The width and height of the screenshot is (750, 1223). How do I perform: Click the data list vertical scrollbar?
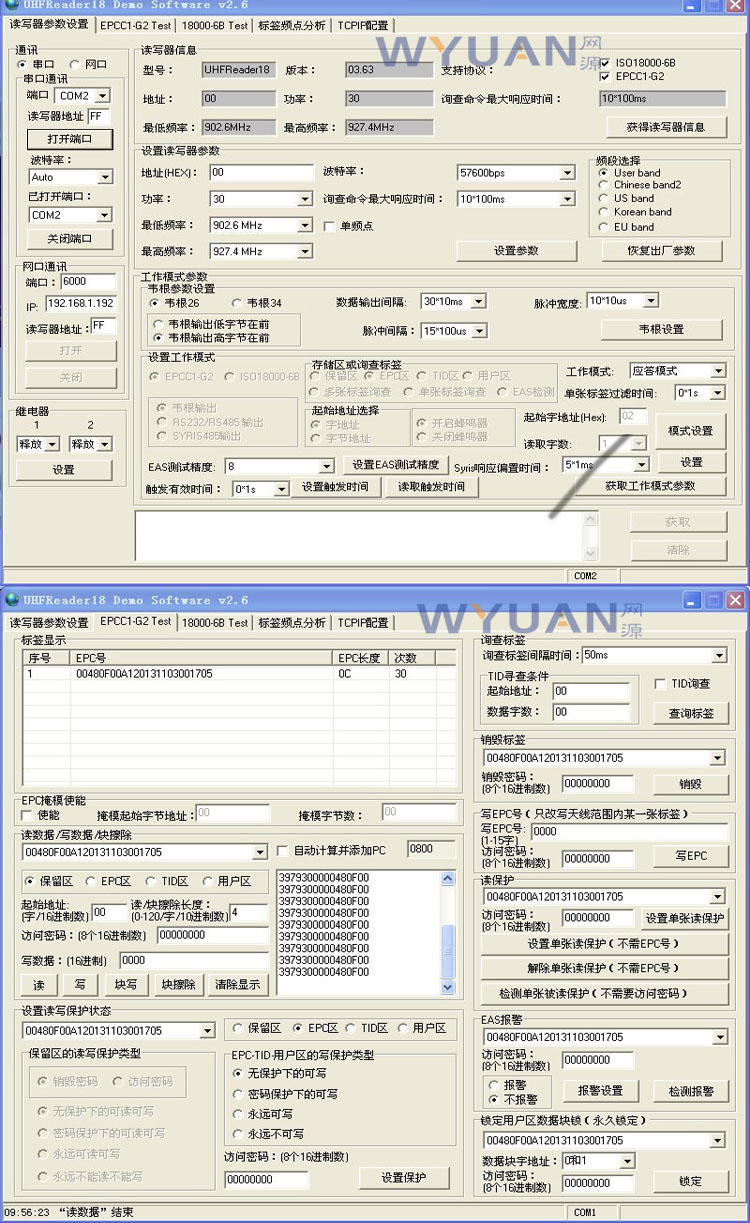pyautogui.click(x=449, y=932)
